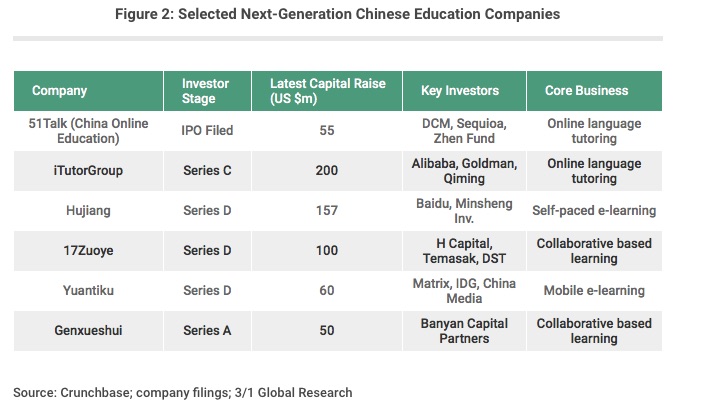Screen dimensions: 702x412
Task: Select the 157 capital raise value
Action: [327, 211]
